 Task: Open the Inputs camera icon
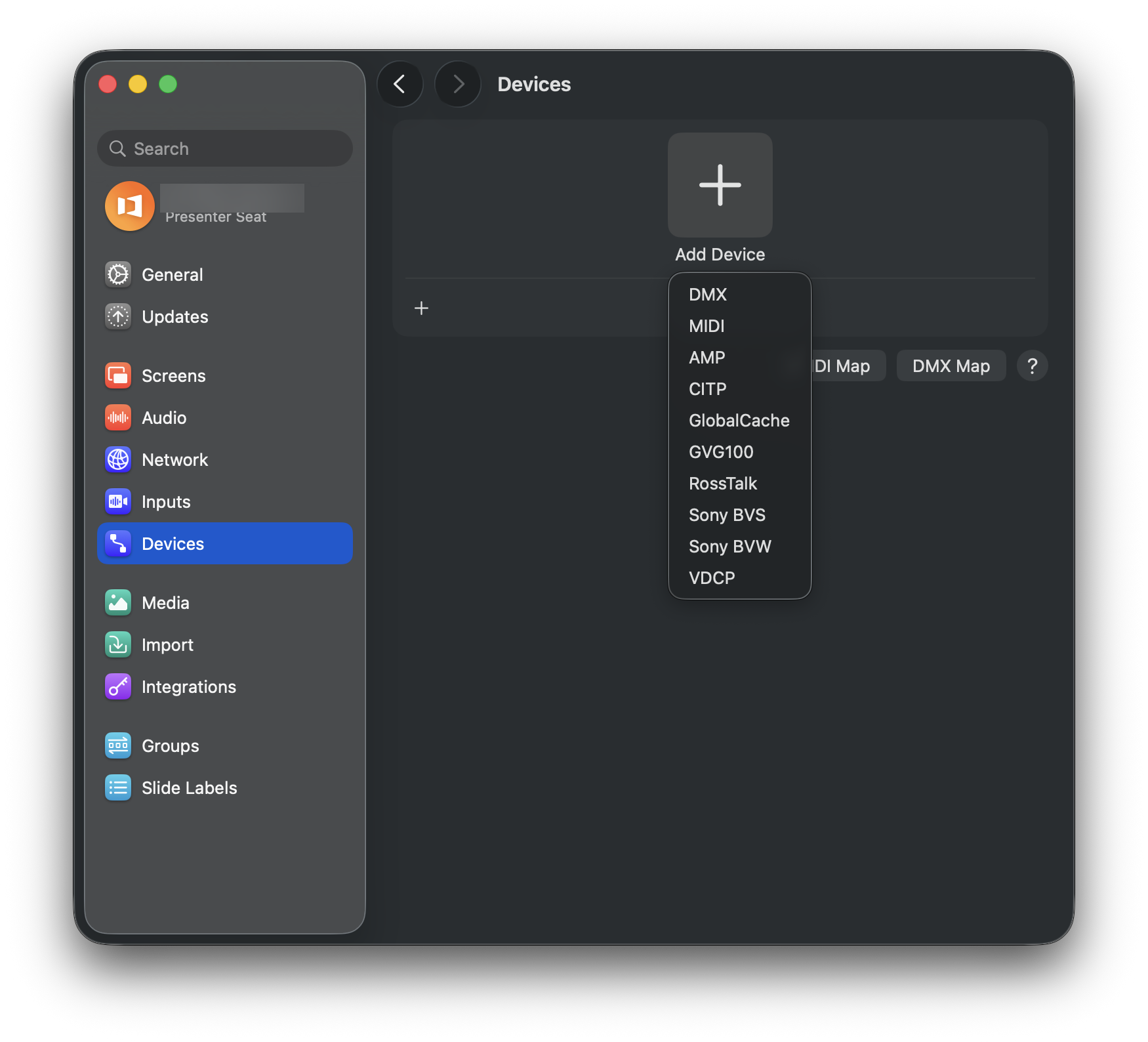[x=118, y=501]
